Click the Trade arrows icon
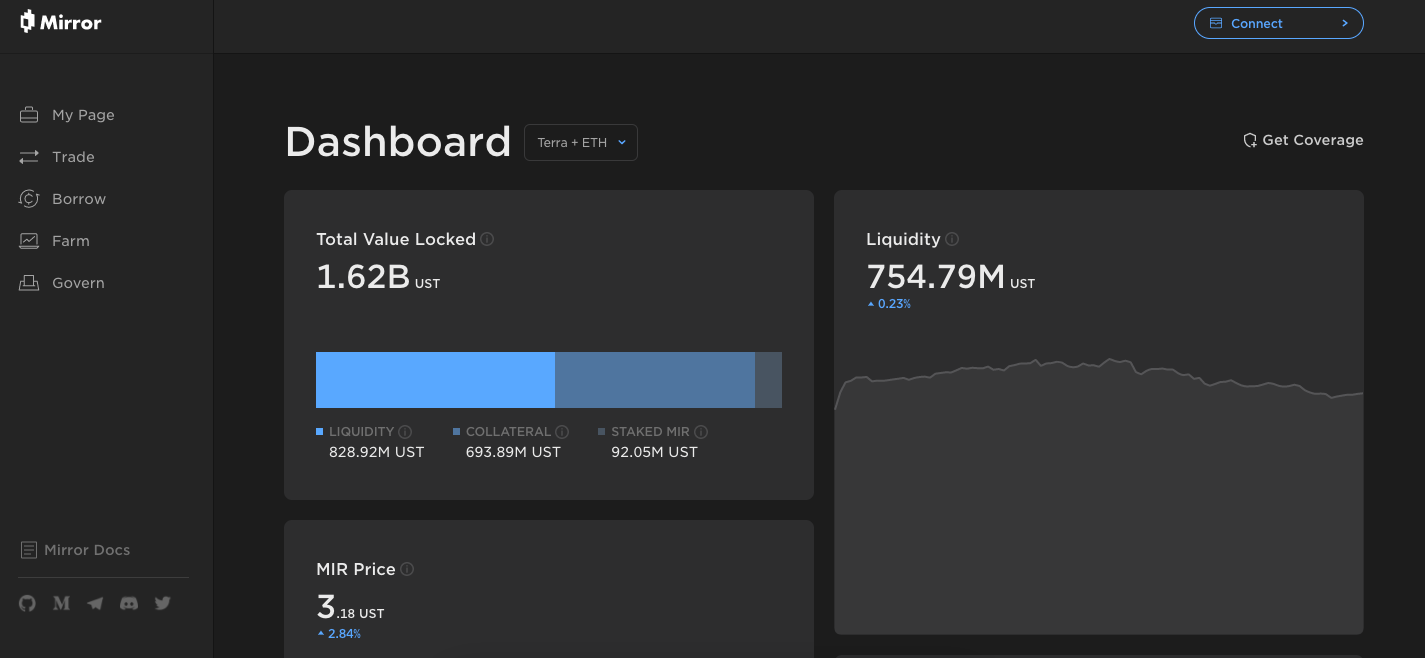Image resolution: width=1425 pixels, height=658 pixels. (29, 157)
